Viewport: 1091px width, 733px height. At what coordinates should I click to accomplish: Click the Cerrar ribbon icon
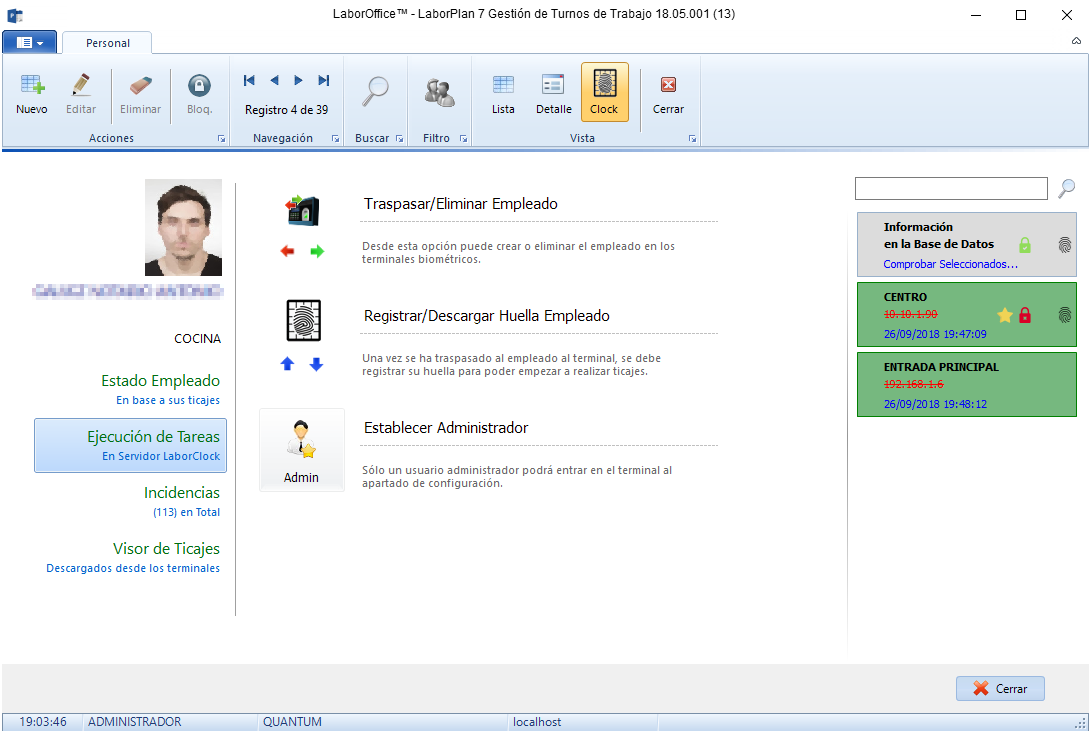(x=668, y=85)
